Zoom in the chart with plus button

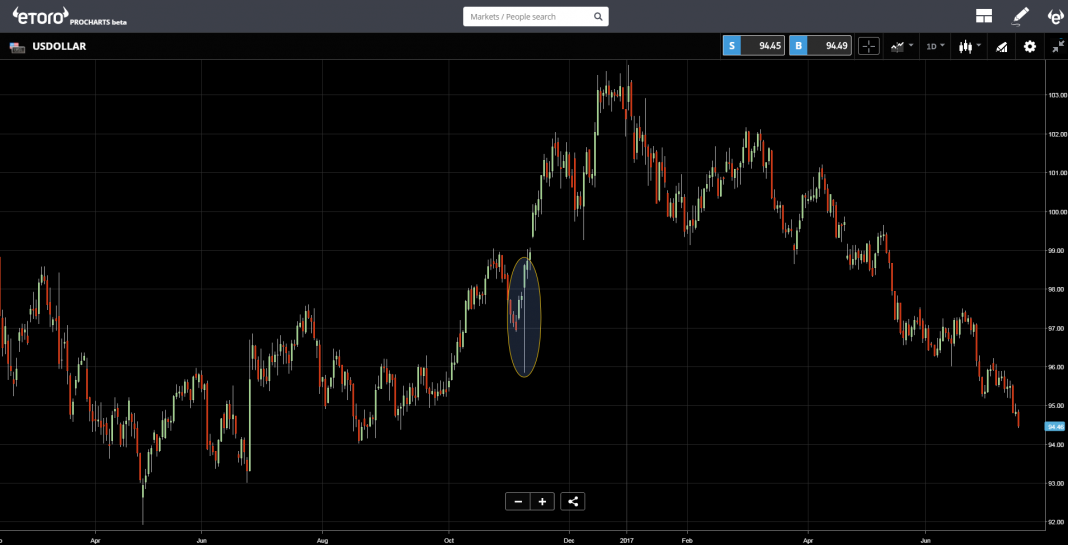coord(542,501)
